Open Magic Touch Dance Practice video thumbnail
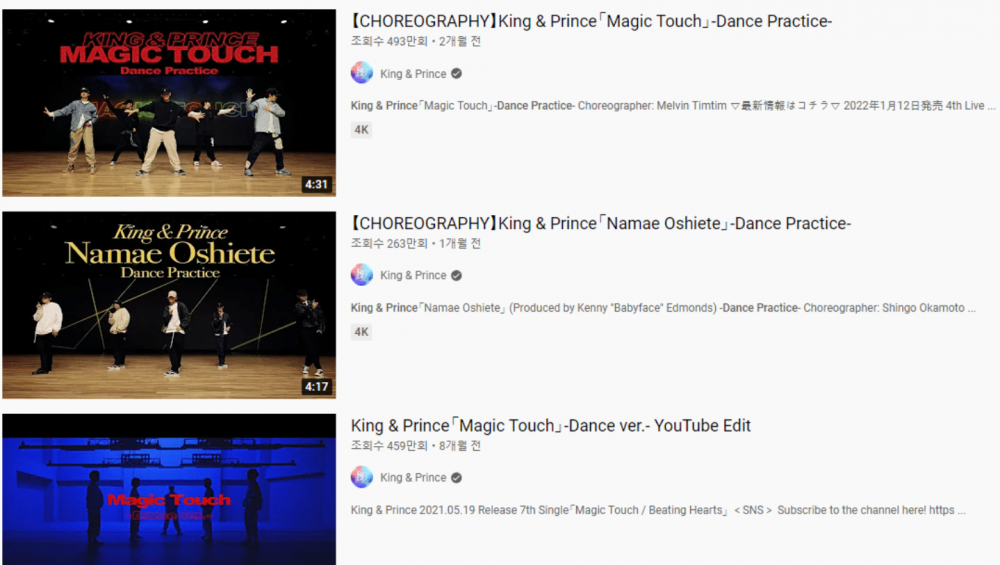 pyautogui.click(x=169, y=103)
